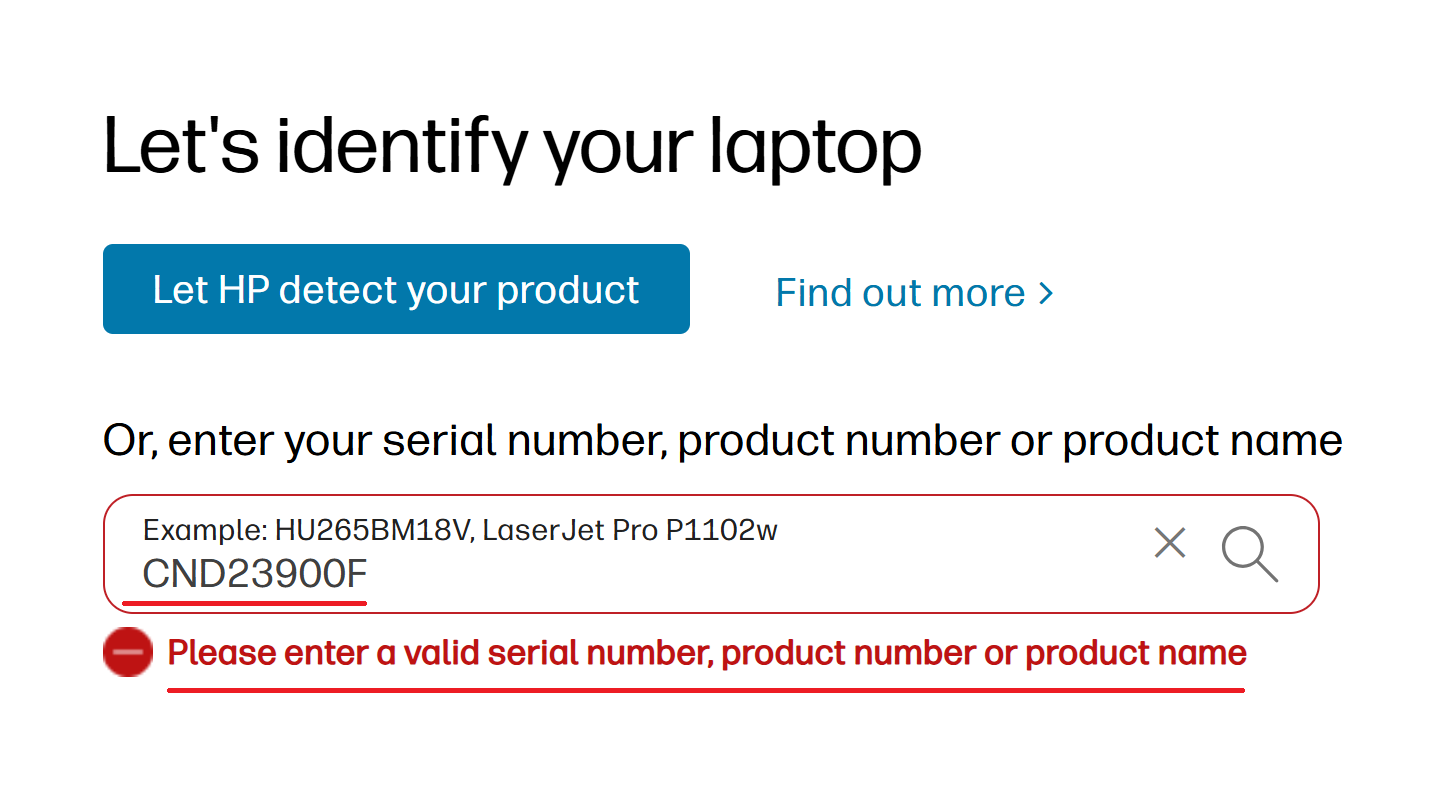Click the red error circle icon
The image size is (1436, 789).
(x=128, y=653)
